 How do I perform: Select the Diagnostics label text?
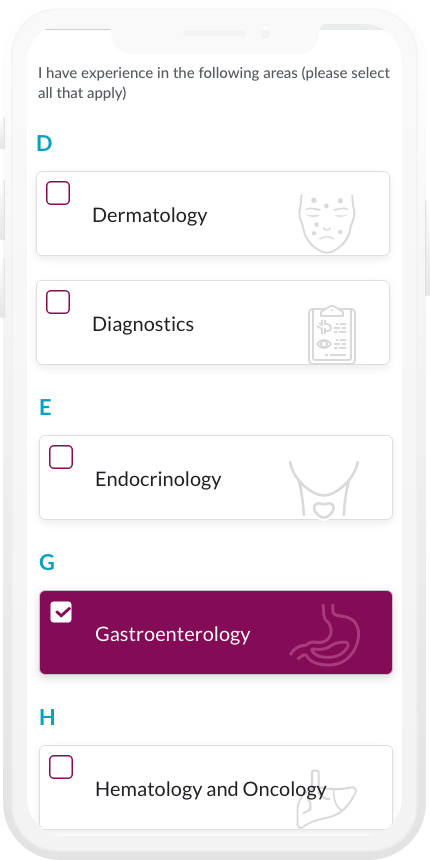tap(143, 324)
